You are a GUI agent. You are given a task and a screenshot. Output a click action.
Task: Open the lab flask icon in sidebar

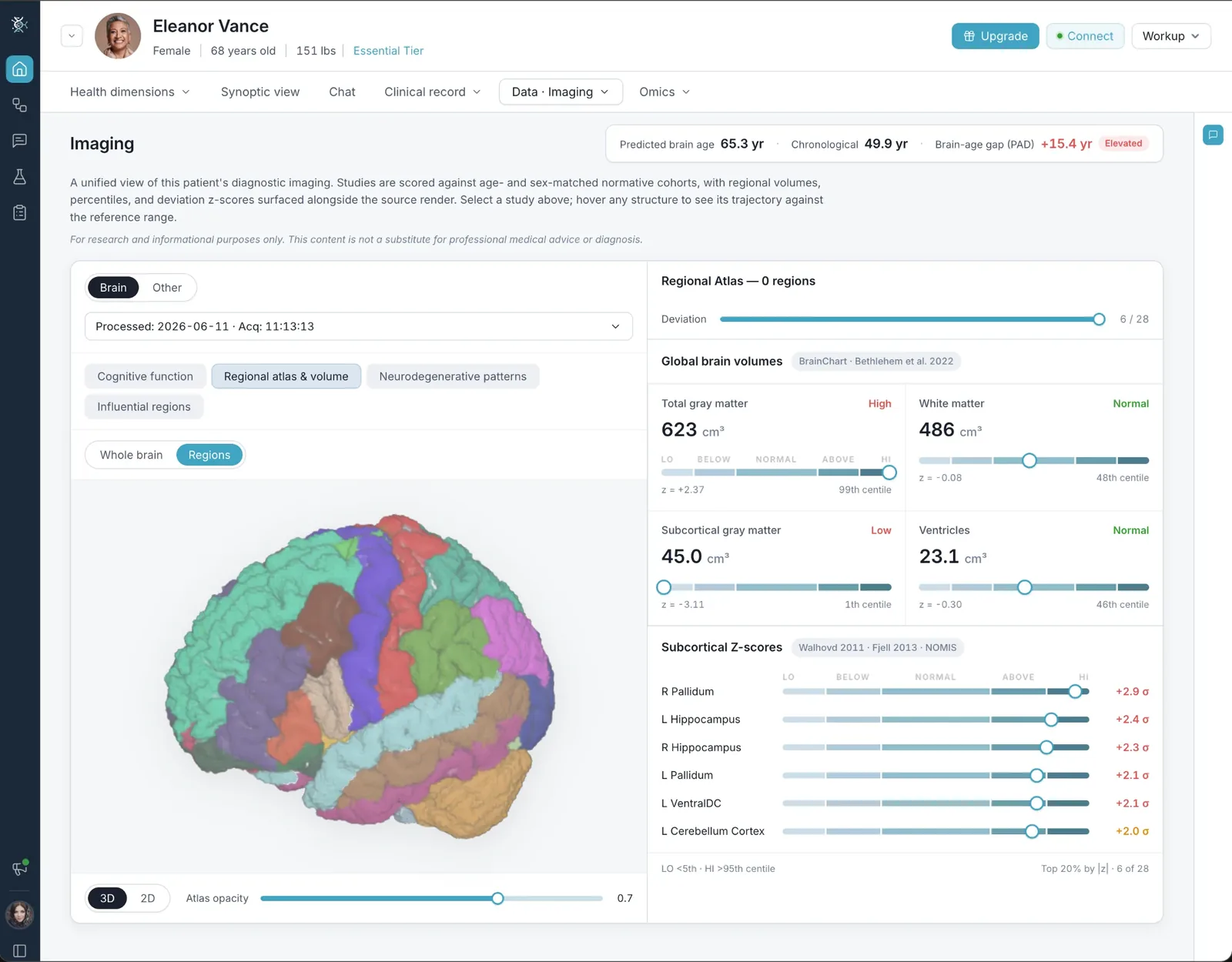(x=20, y=176)
